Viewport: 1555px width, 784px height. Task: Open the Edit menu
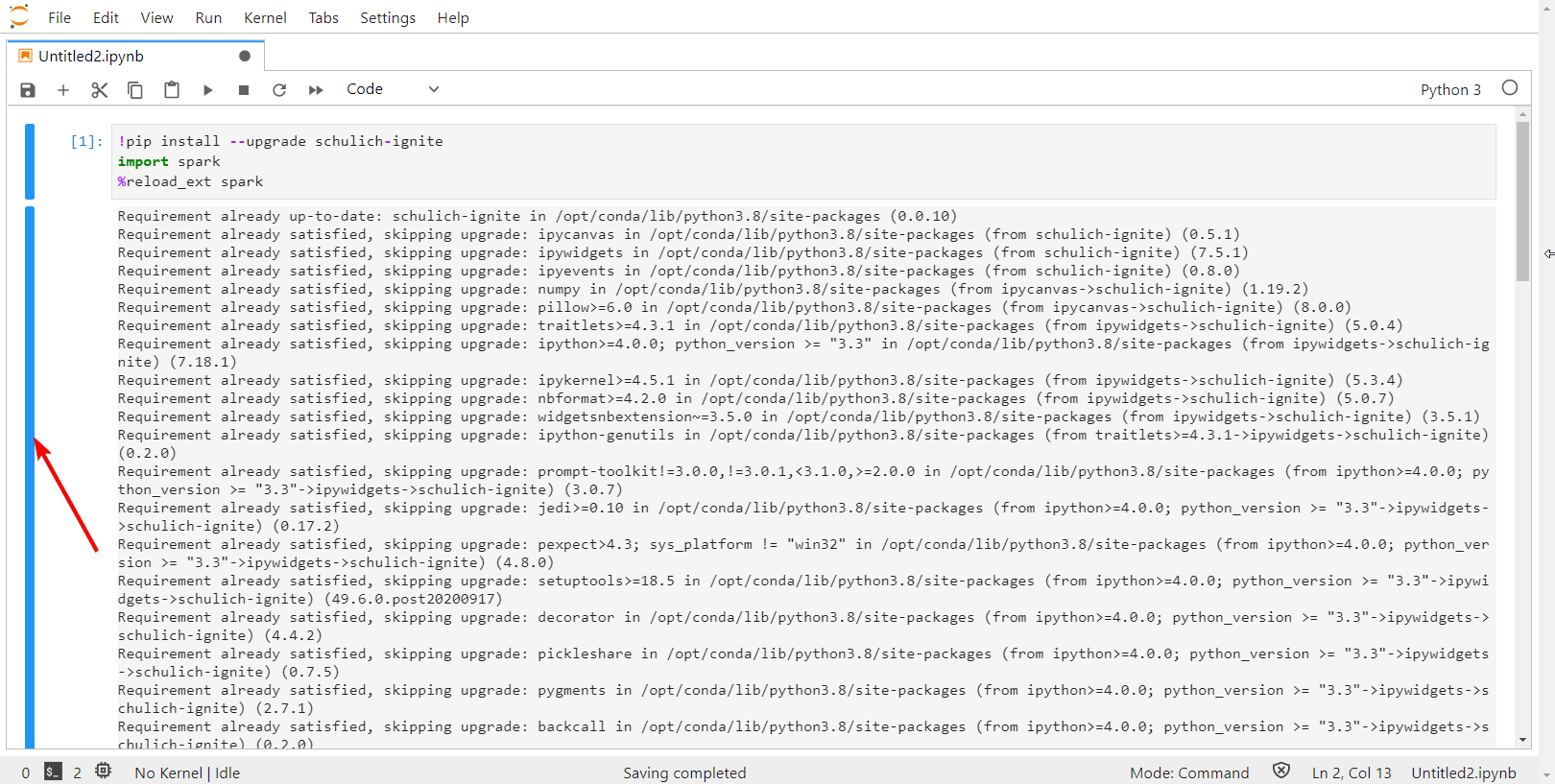pos(106,17)
